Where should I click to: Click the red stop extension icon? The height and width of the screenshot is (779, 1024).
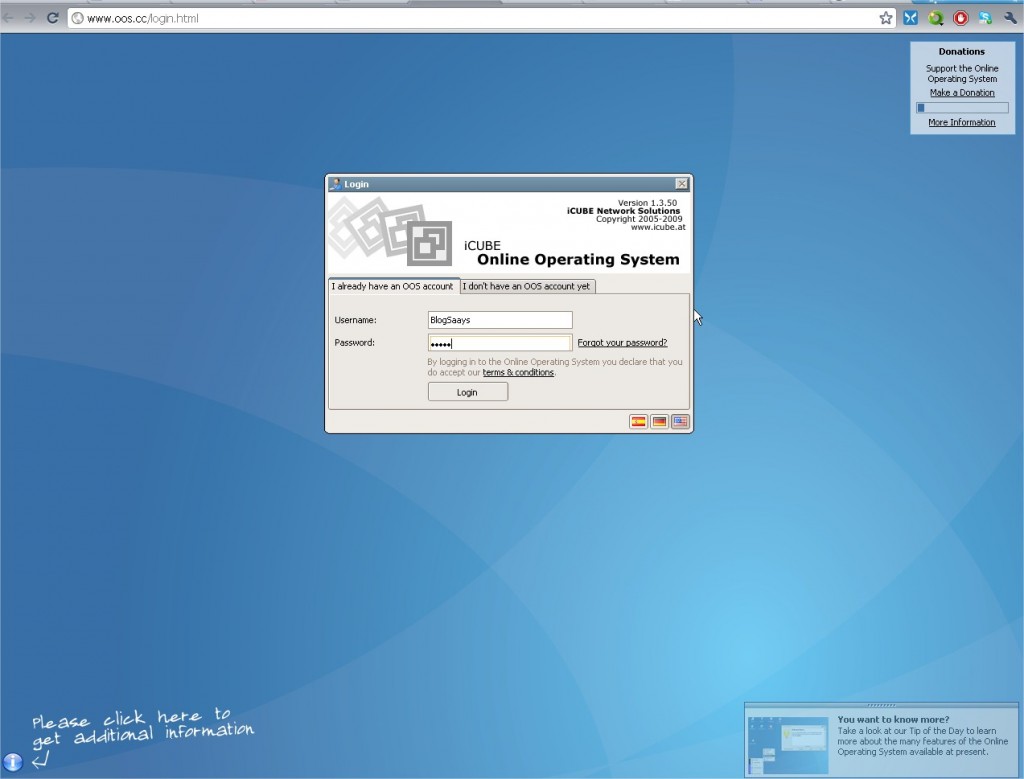coord(960,18)
